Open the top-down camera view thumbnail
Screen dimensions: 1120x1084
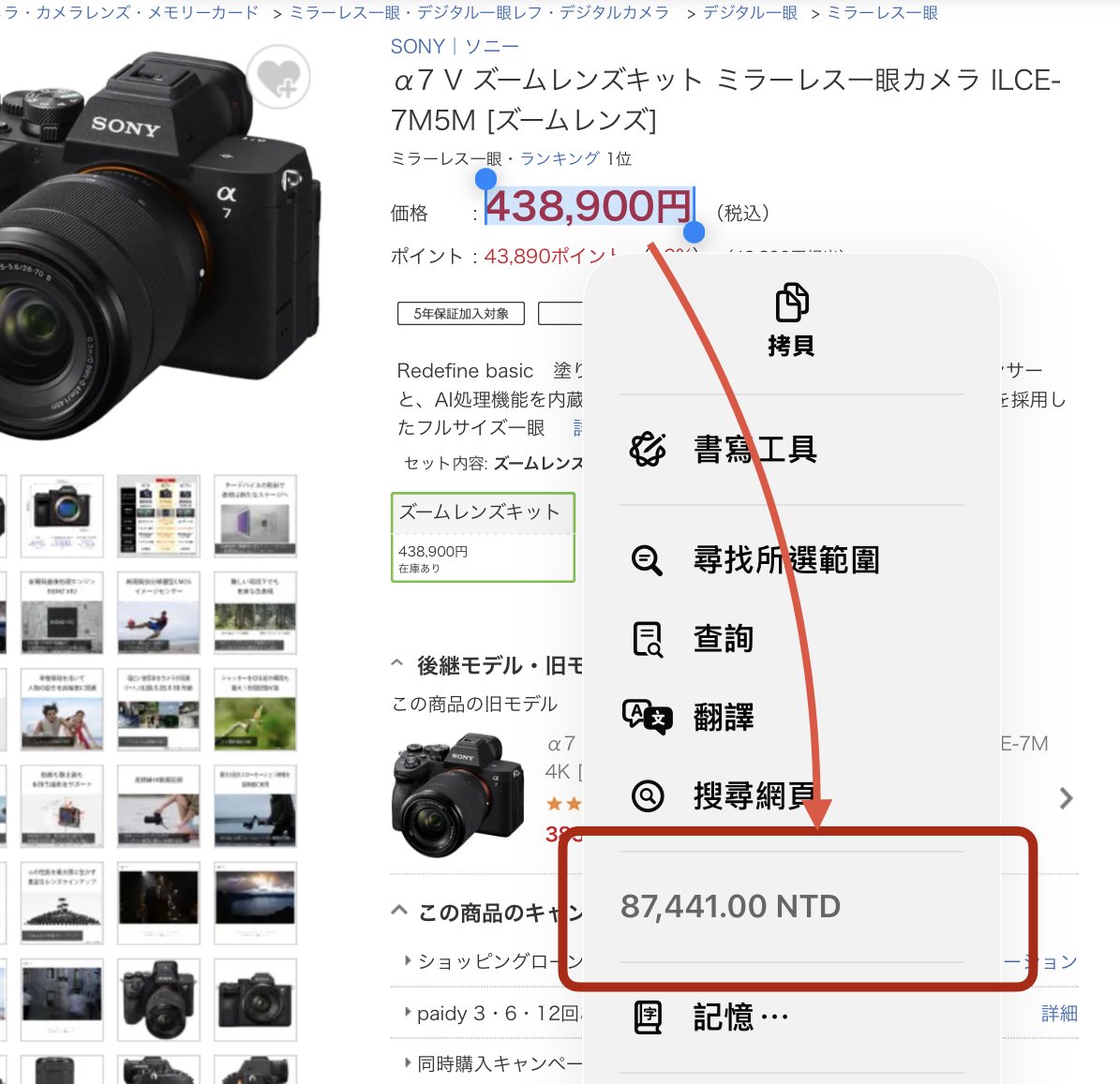[x=158, y=1000]
